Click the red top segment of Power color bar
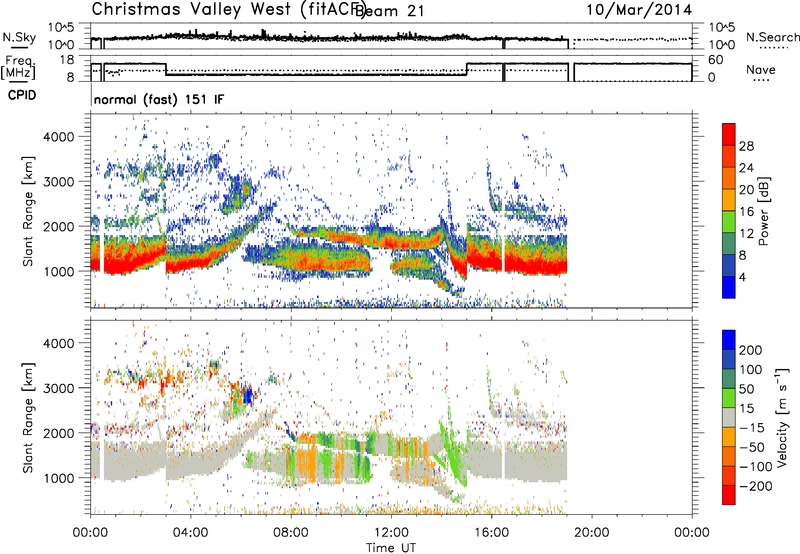Image resolution: width=800 pixels, height=554 pixels. pos(729,134)
